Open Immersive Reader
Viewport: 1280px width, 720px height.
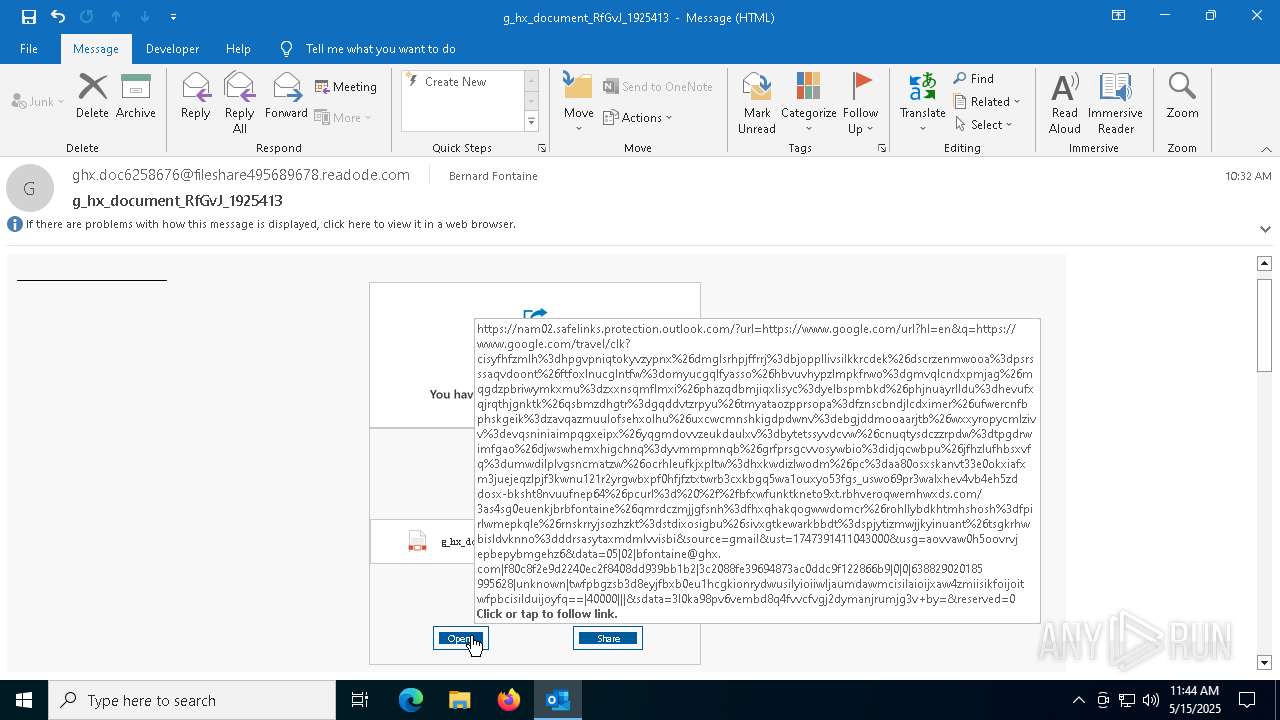click(1115, 103)
